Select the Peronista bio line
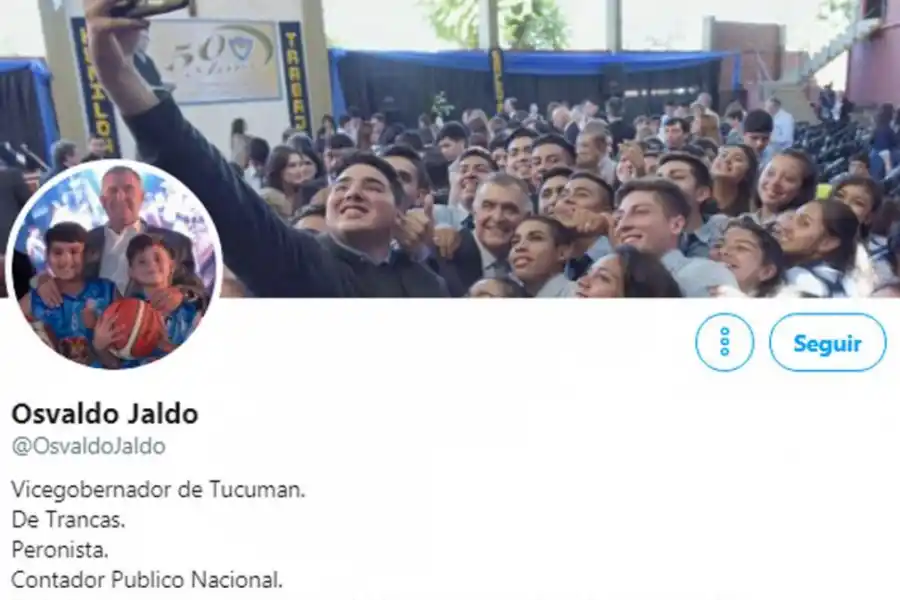The image size is (900, 600). coord(60,549)
